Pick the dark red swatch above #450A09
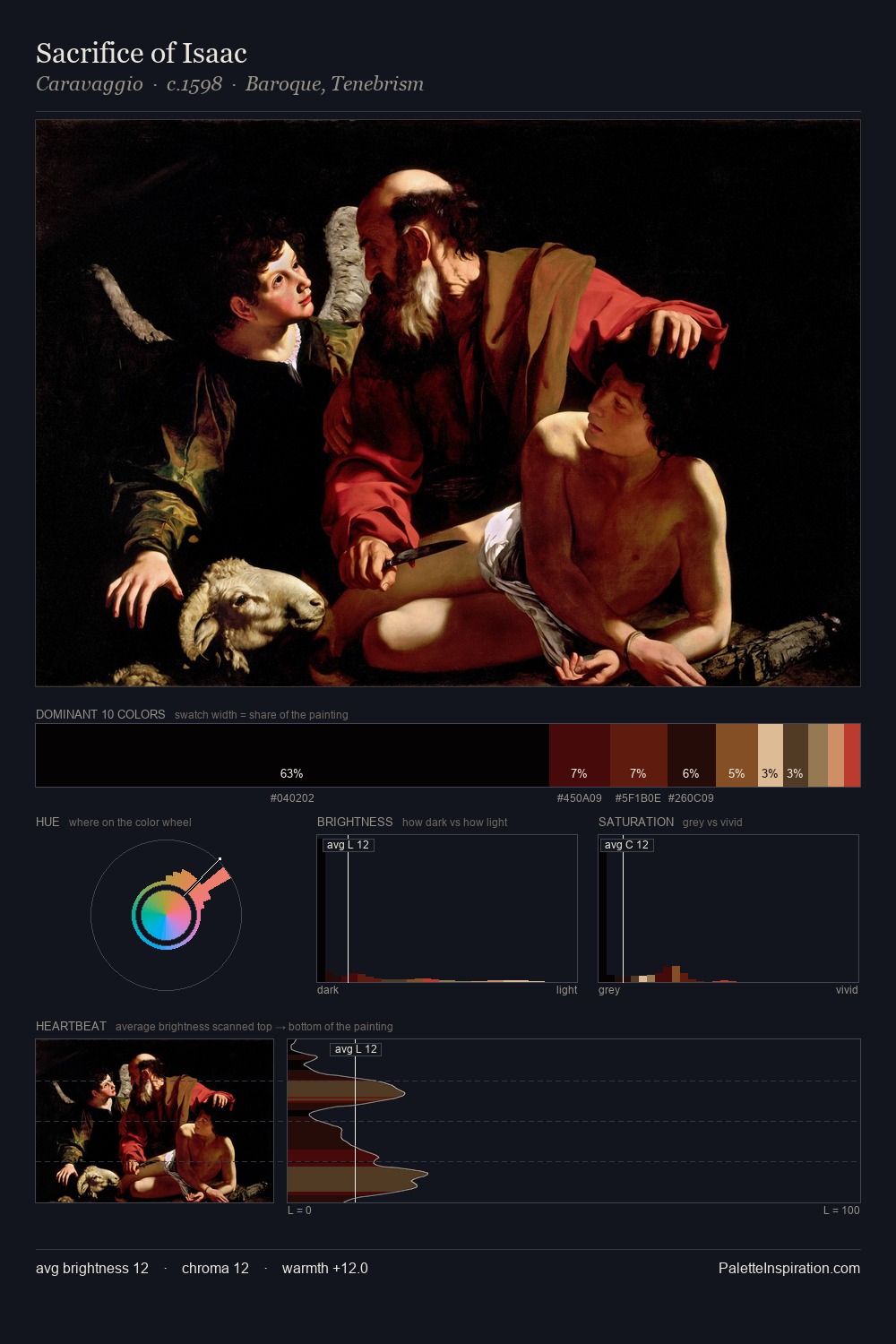This screenshot has height=1344, width=896. click(580, 755)
